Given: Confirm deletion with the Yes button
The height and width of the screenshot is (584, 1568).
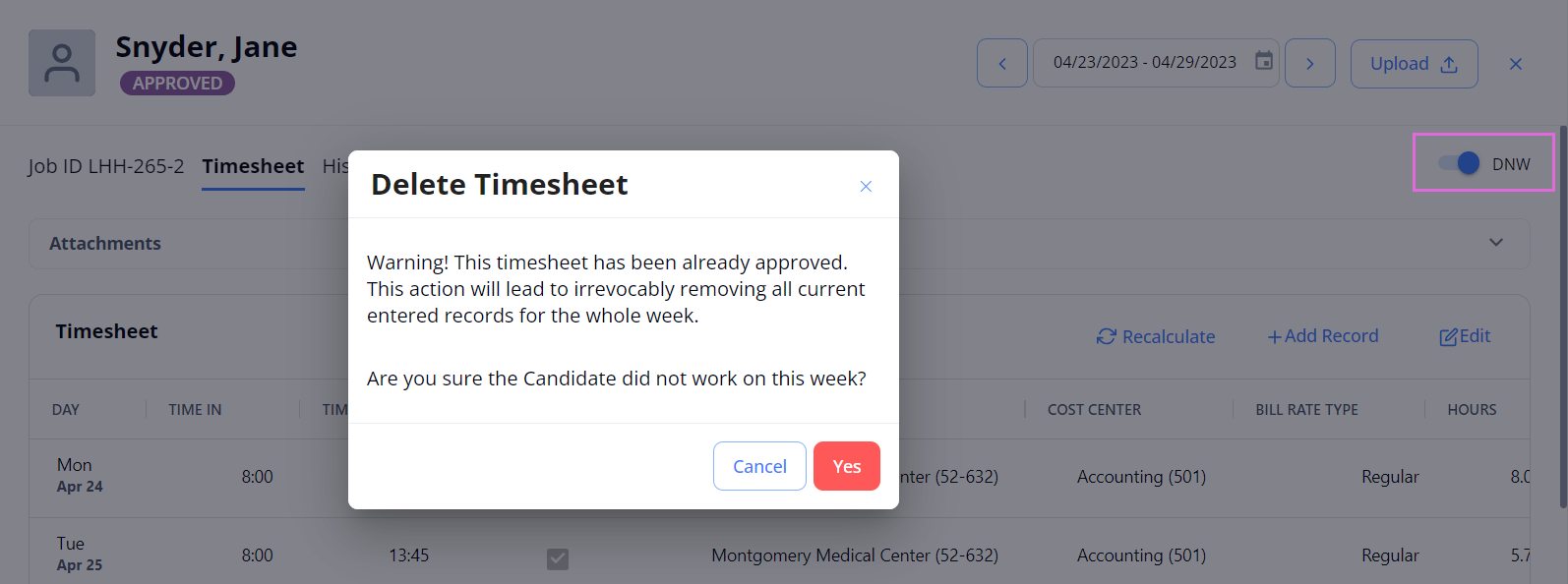Looking at the screenshot, I should (x=847, y=466).
